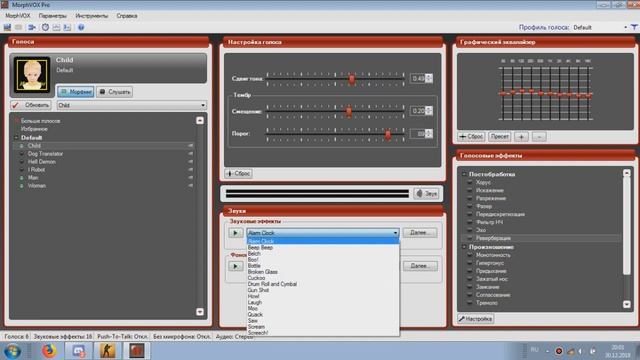The height and width of the screenshot is (360, 640).
Task: Play the selected sound effect
Action: (235, 233)
